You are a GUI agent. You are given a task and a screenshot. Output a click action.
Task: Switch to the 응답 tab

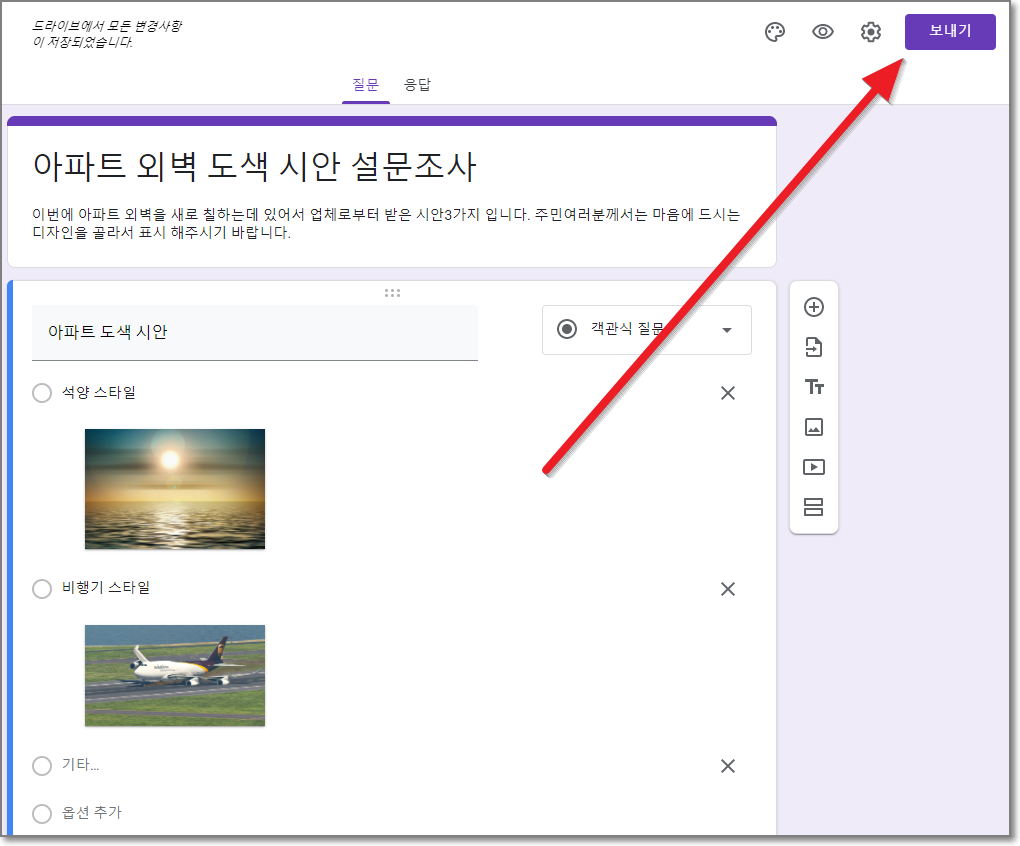418,85
